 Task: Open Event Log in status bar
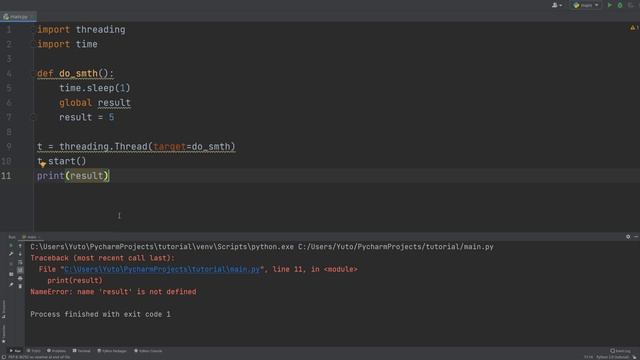coord(620,351)
